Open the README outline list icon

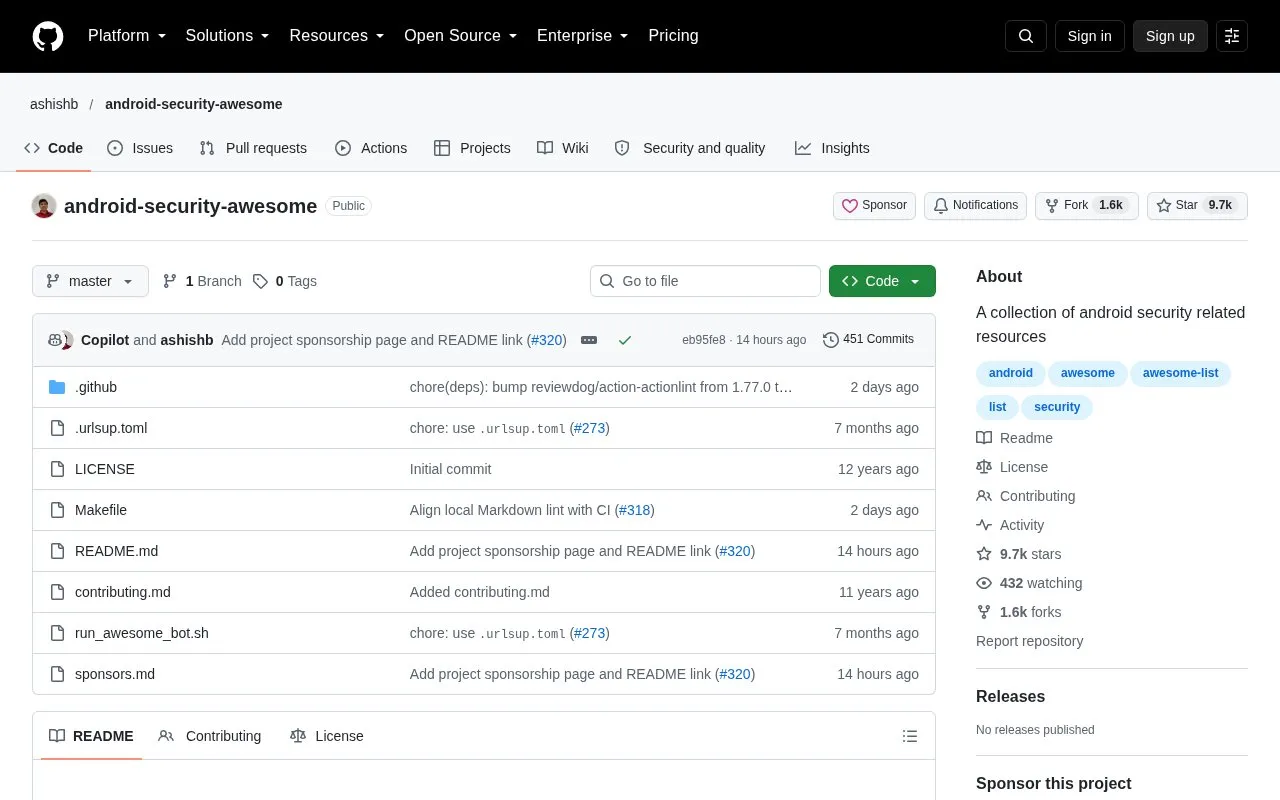910,736
